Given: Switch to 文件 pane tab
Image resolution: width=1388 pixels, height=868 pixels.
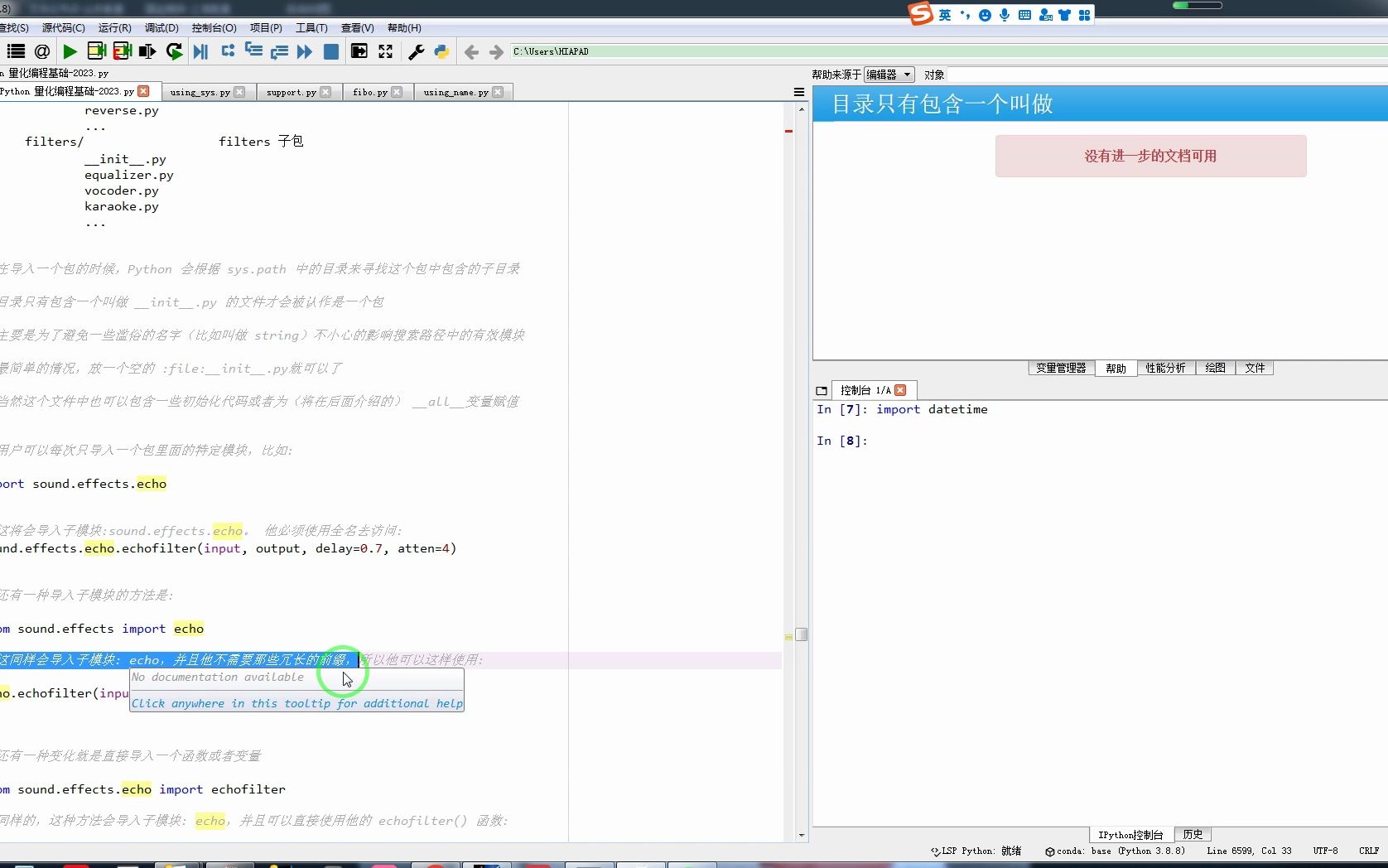Looking at the screenshot, I should tap(1255, 368).
